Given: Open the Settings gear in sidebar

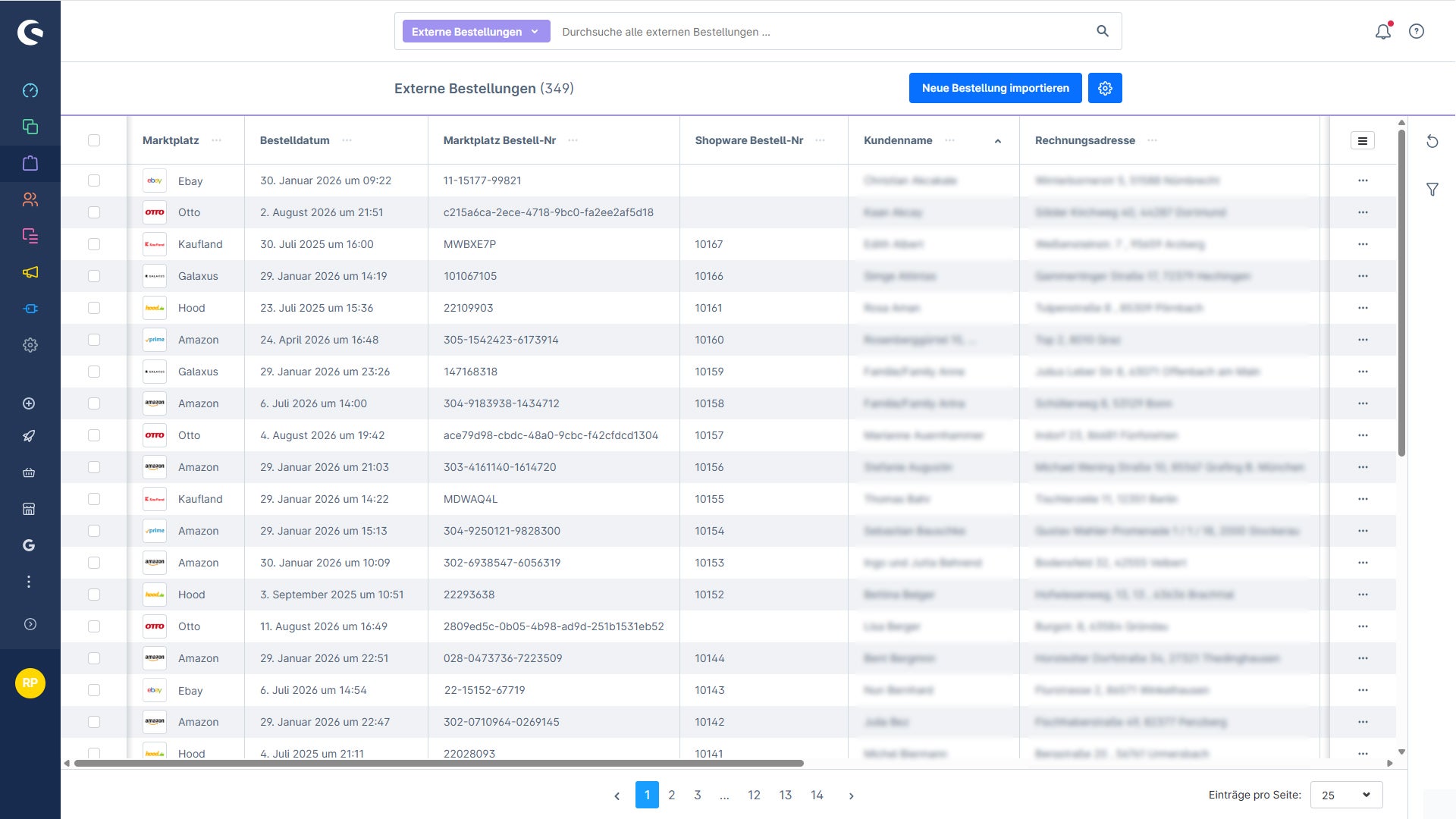Looking at the screenshot, I should tap(30, 345).
